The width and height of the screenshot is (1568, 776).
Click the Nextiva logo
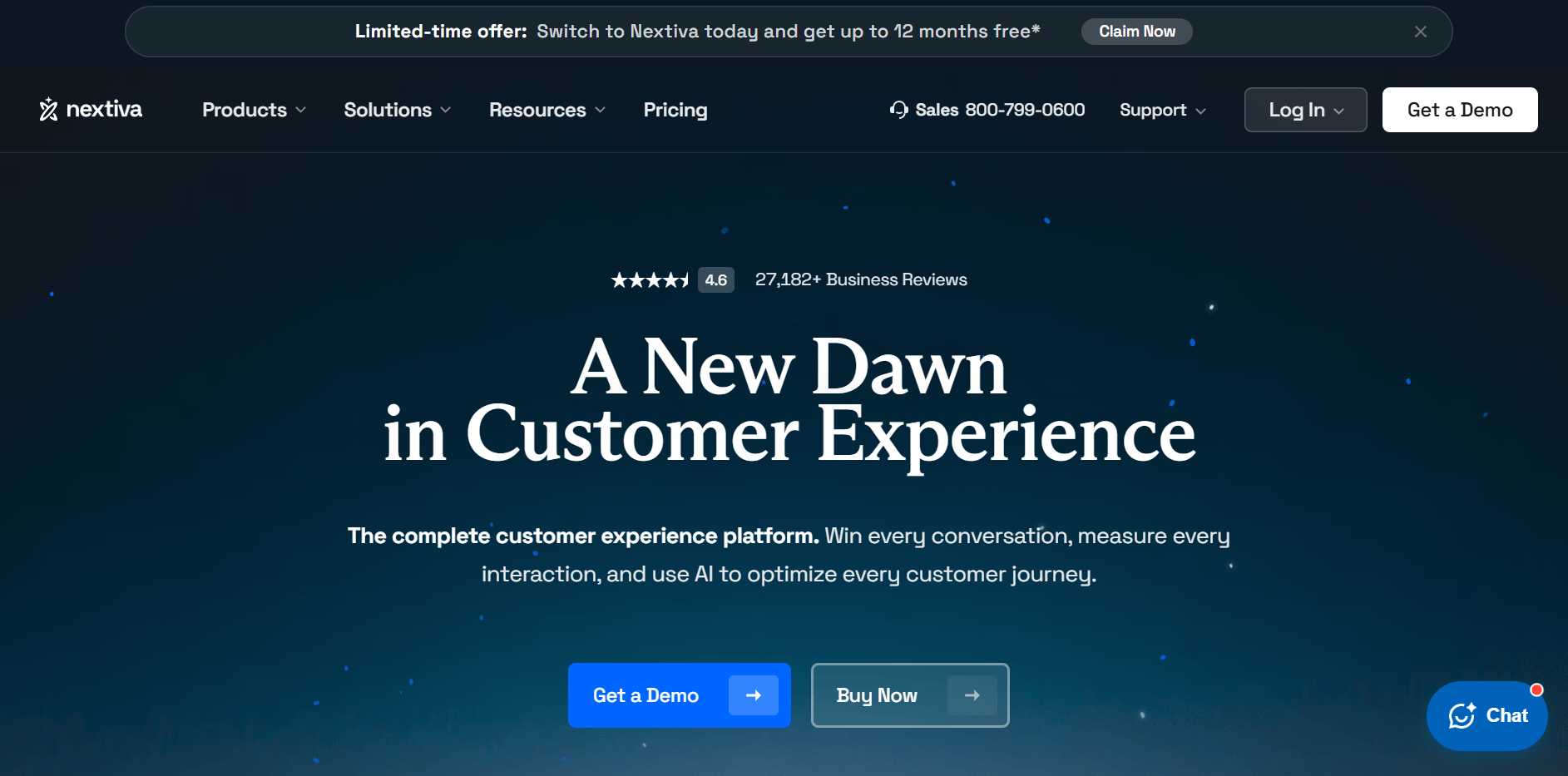click(x=91, y=109)
